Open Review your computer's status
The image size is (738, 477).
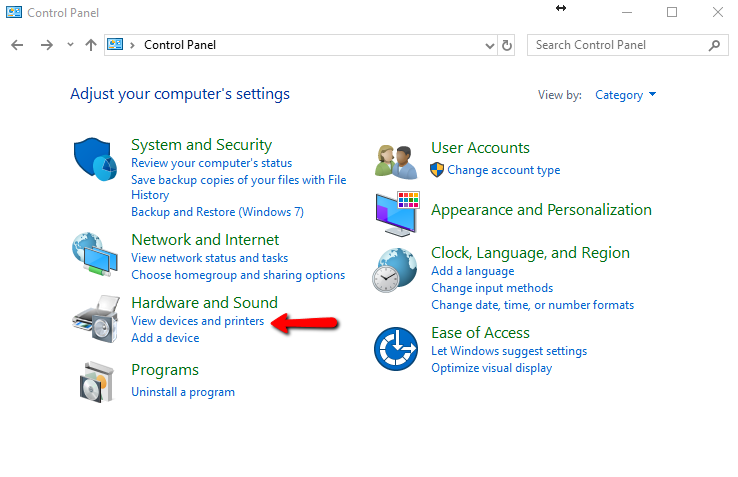(x=211, y=163)
